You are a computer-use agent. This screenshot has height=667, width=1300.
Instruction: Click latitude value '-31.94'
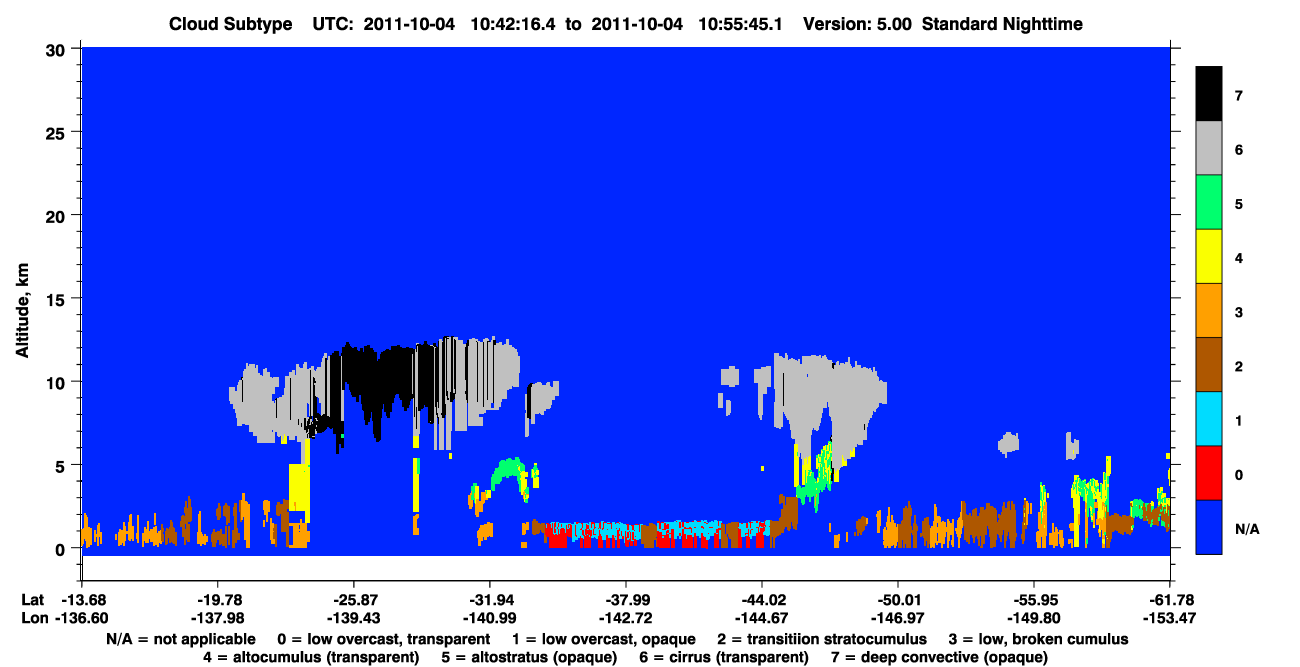coord(490,600)
